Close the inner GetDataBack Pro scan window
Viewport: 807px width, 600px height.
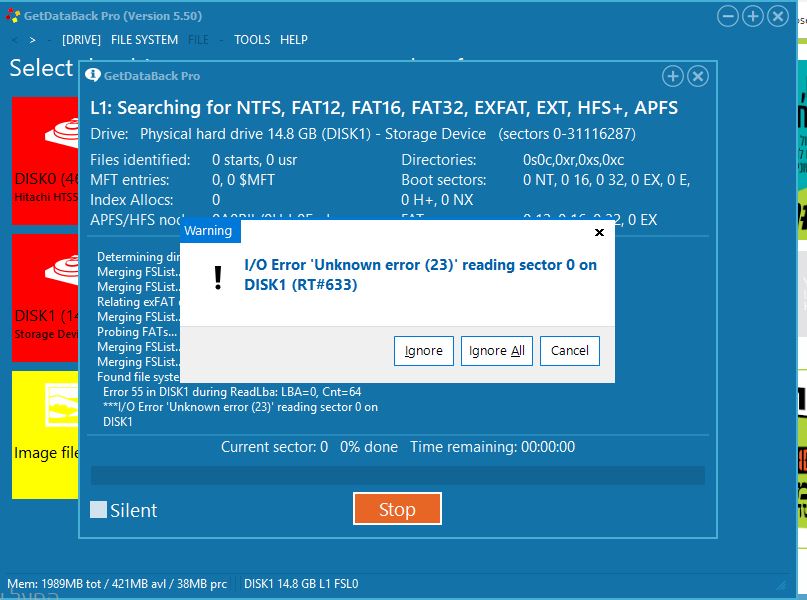point(698,76)
